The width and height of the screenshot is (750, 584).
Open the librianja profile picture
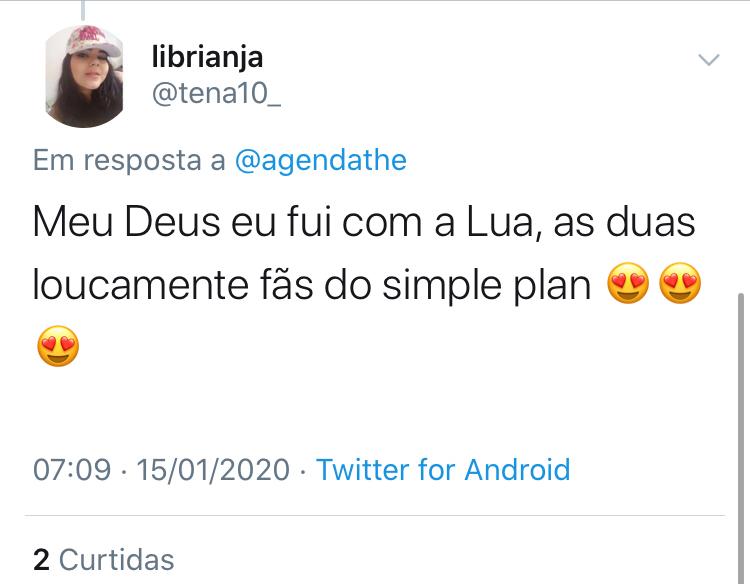click(84, 77)
